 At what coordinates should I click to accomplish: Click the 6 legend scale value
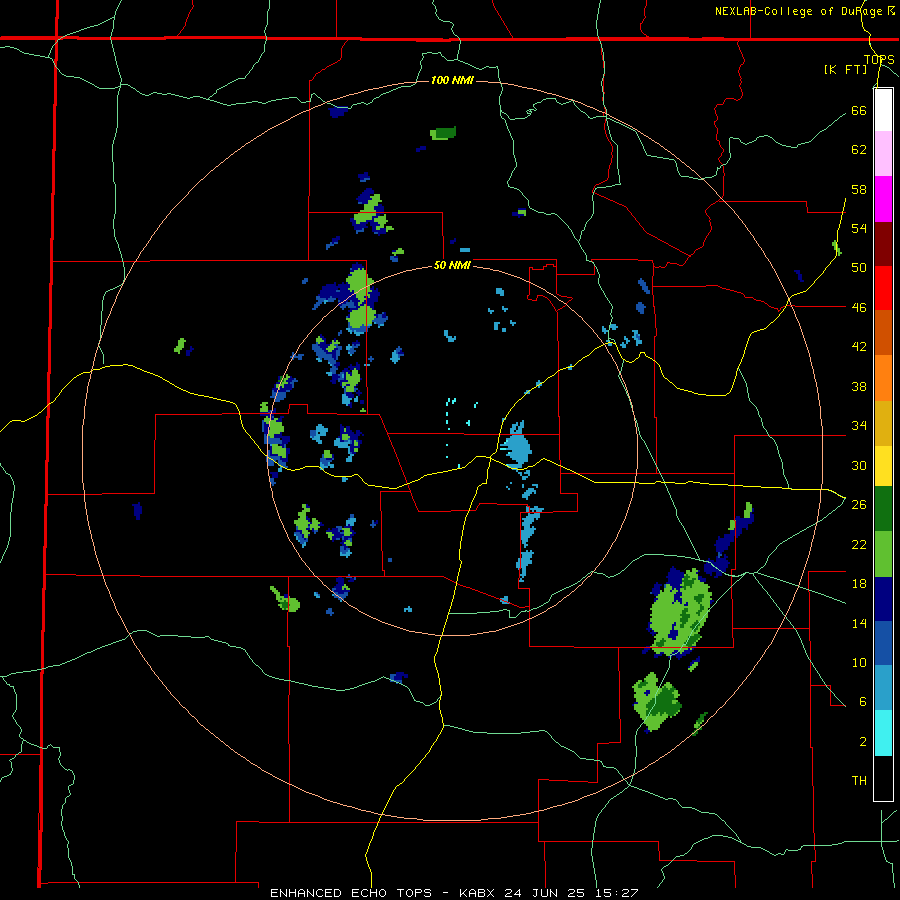point(863,702)
